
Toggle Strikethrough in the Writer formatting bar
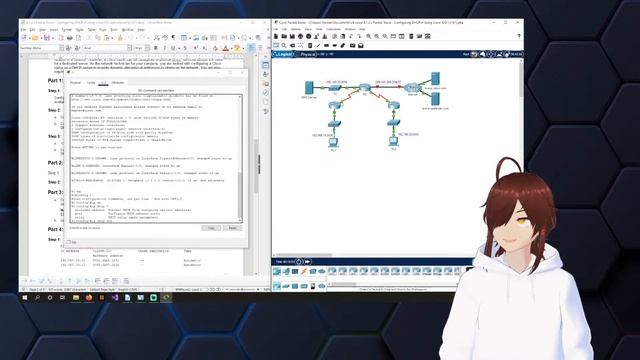184,48
